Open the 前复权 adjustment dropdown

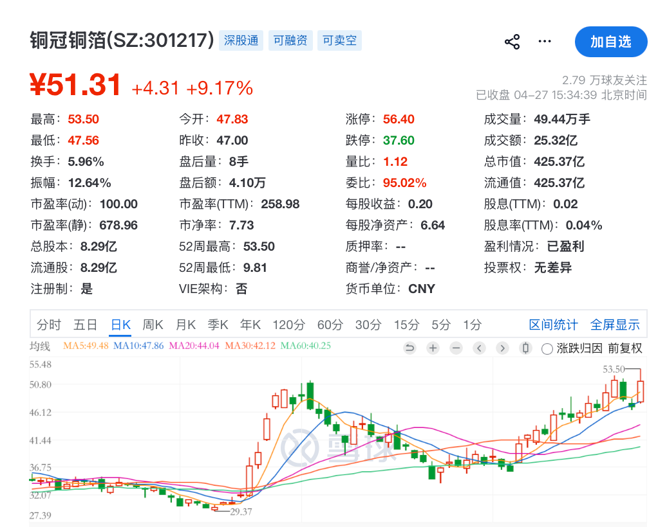pos(624,348)
